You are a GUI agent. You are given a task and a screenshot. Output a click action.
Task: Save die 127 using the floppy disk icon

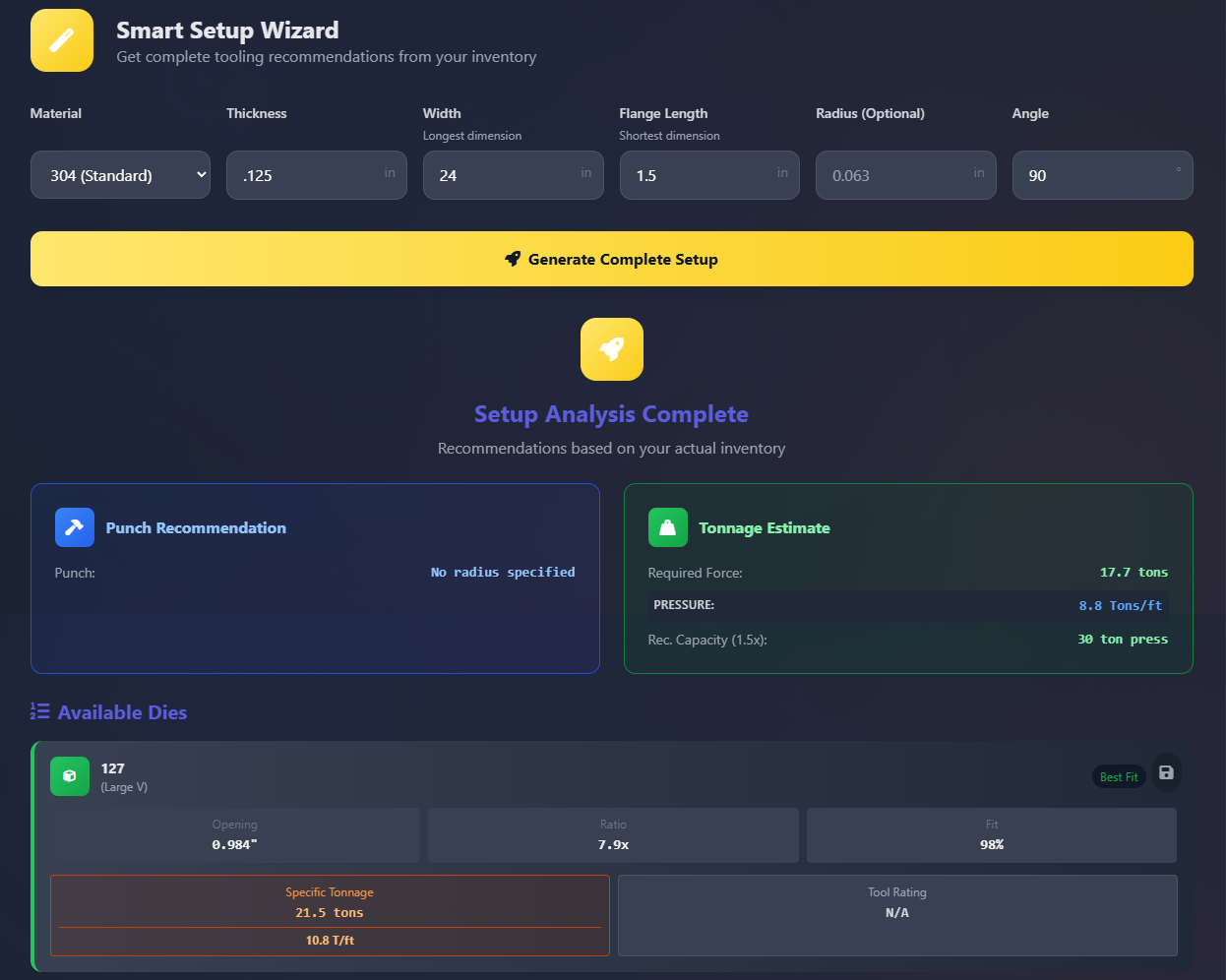(1166, 772)
